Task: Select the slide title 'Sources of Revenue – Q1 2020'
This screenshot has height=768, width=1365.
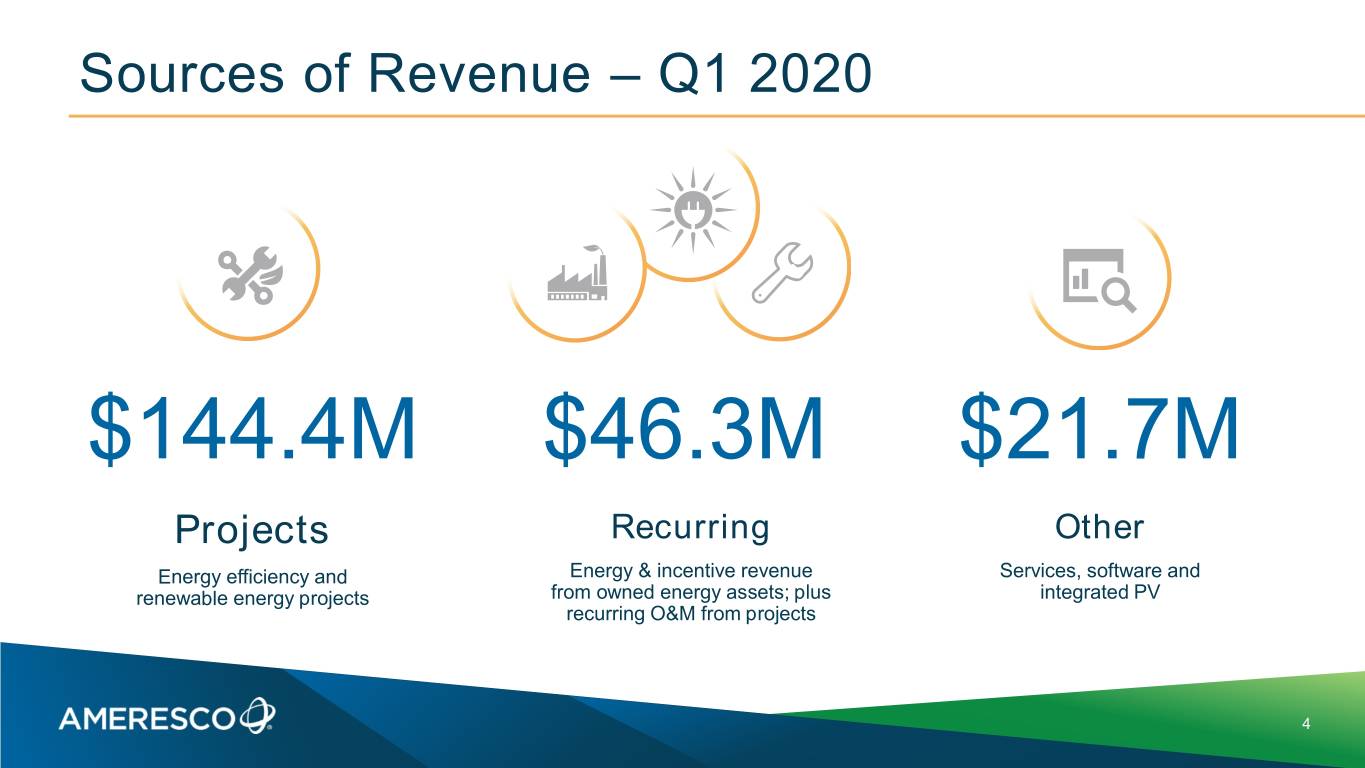Action: tap(475, 74)
